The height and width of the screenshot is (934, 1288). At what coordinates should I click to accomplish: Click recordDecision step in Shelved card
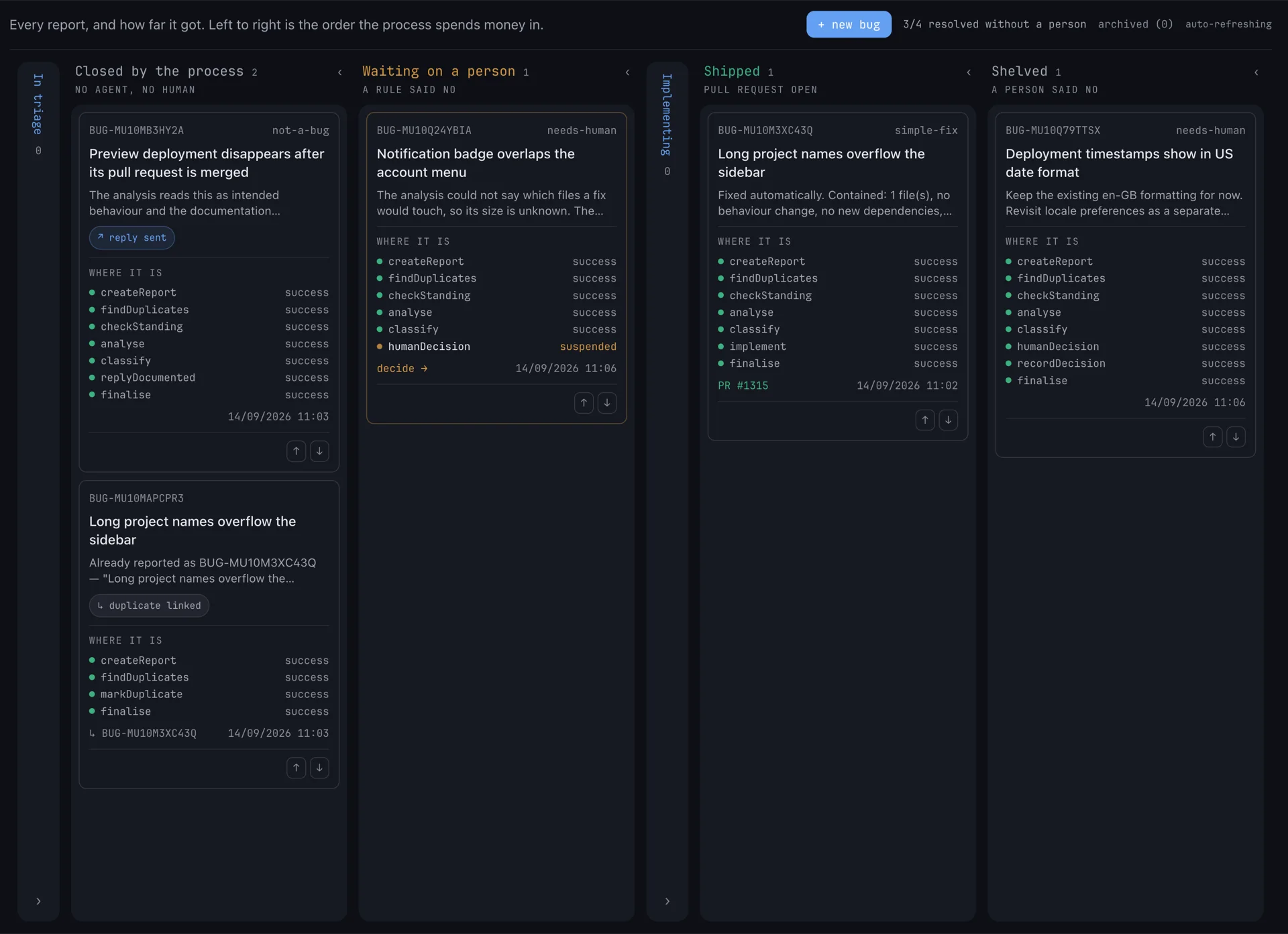coord(1126,363)
